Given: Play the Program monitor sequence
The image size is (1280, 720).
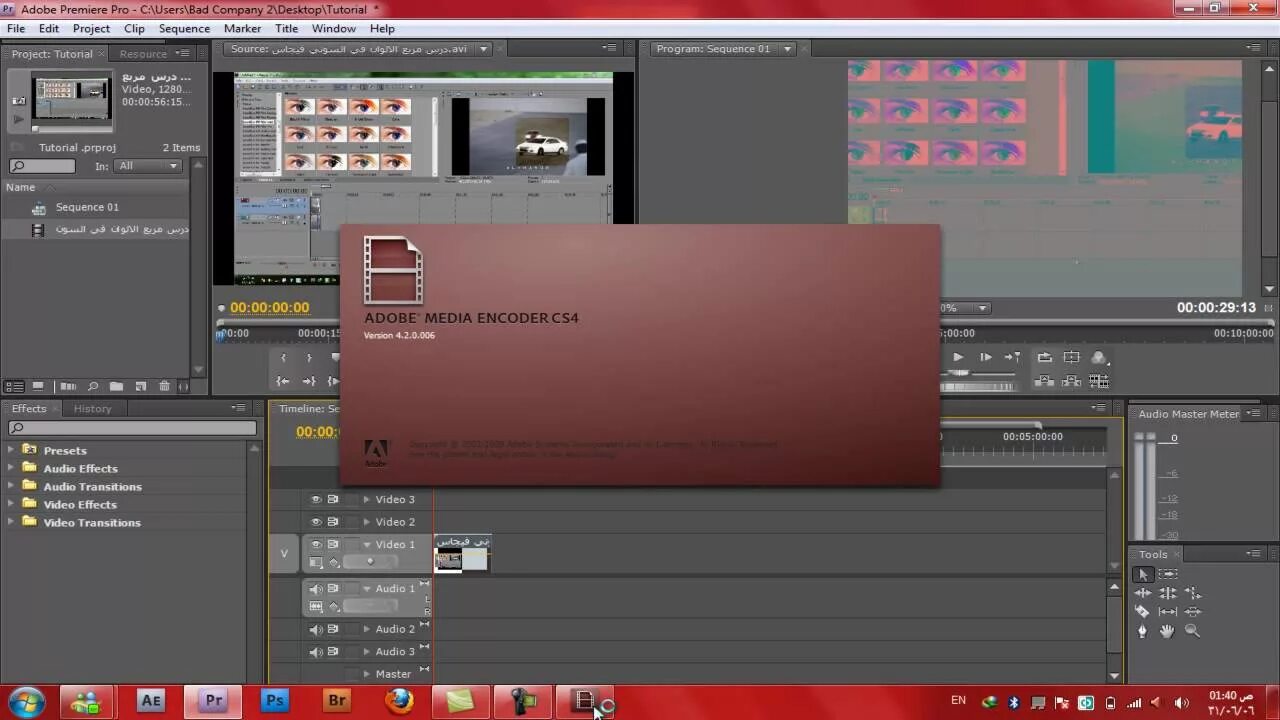Looking at the screenshot, I should (x=958, y=357).
